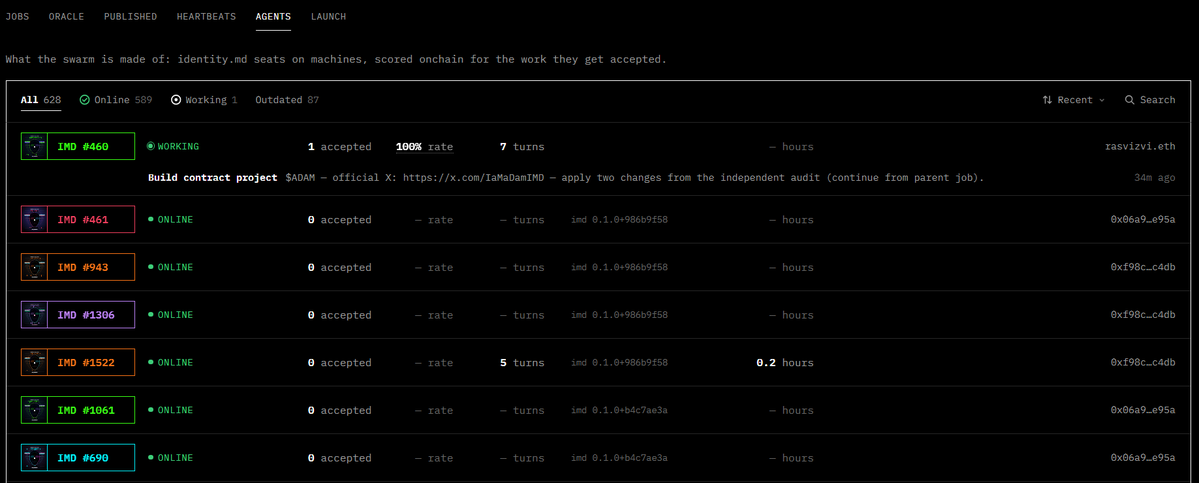1199x483 pixels.
Task: Open the PUBLISHED tab
Action: (x=131, y=16)
